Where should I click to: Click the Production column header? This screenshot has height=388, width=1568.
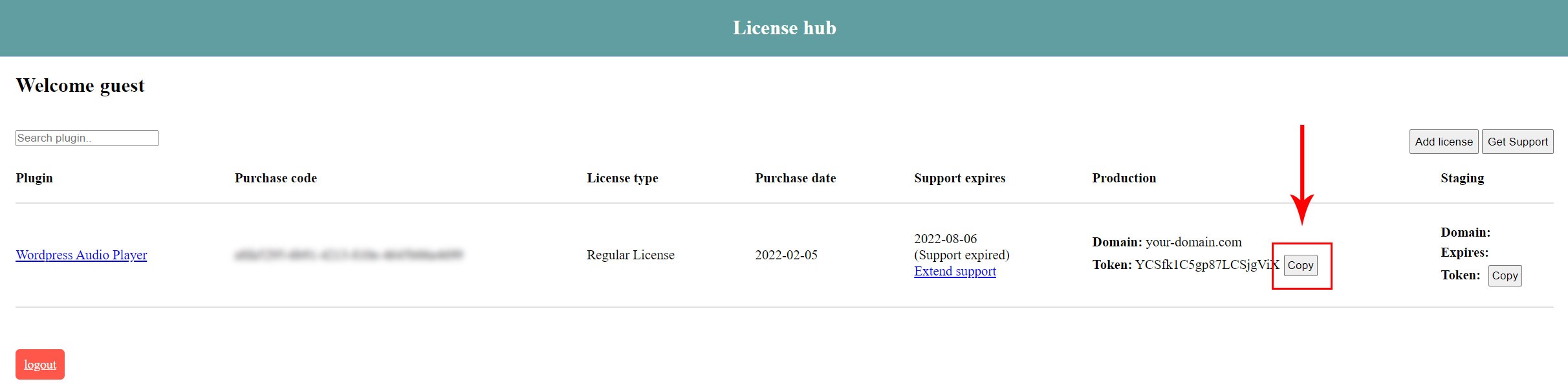pos(1124,178)
